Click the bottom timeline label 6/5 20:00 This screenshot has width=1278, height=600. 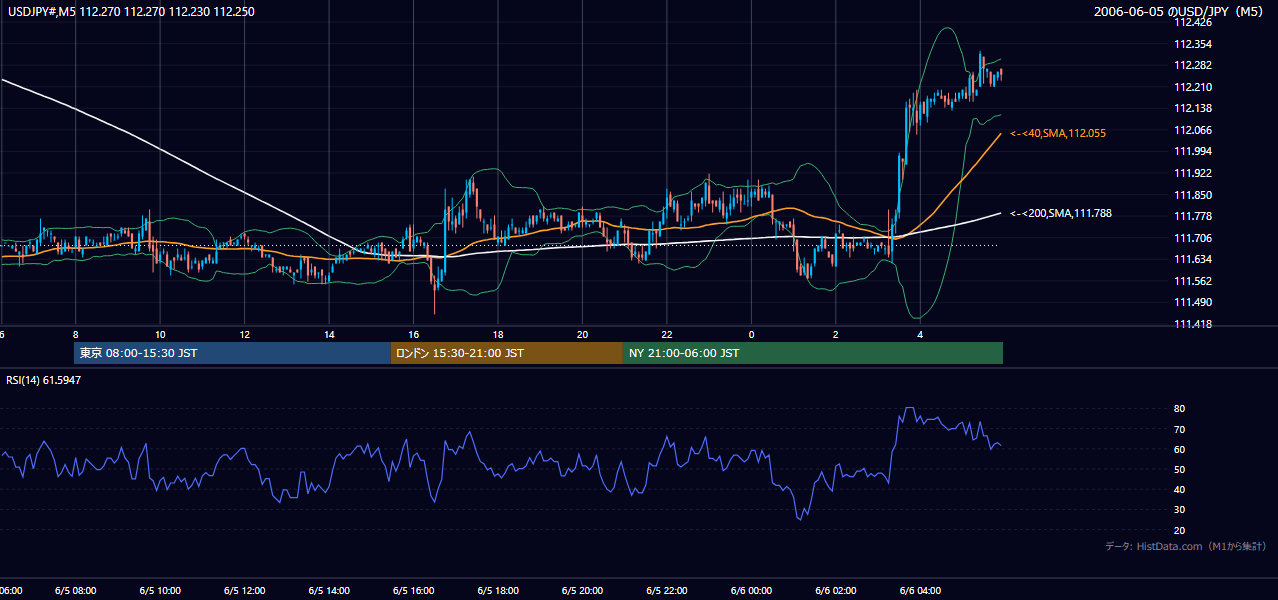click(x=582, y=590)
